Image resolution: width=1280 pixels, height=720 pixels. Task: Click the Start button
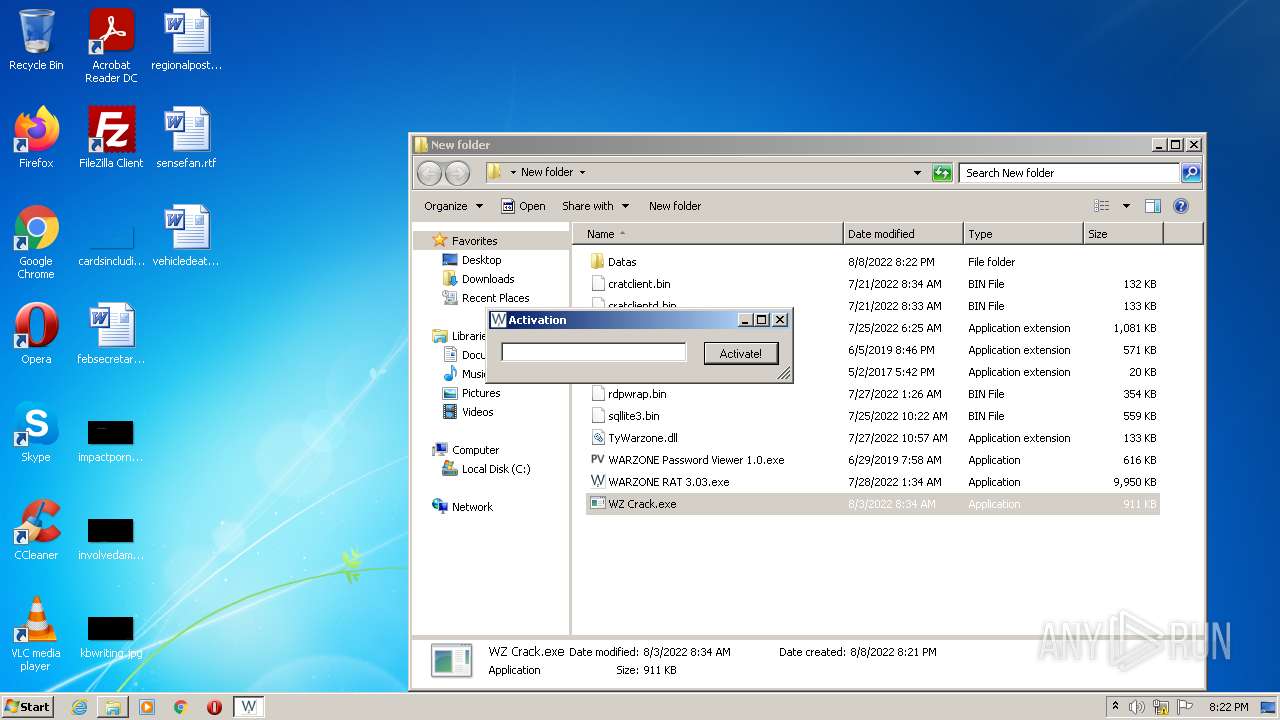click(x=27, y=707)
